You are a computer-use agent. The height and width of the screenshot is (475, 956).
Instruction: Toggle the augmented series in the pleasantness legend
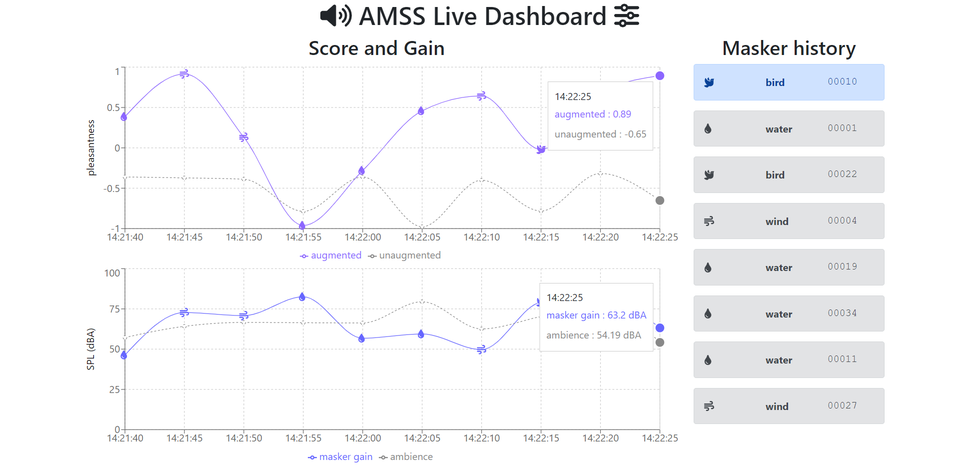[331, 256]
